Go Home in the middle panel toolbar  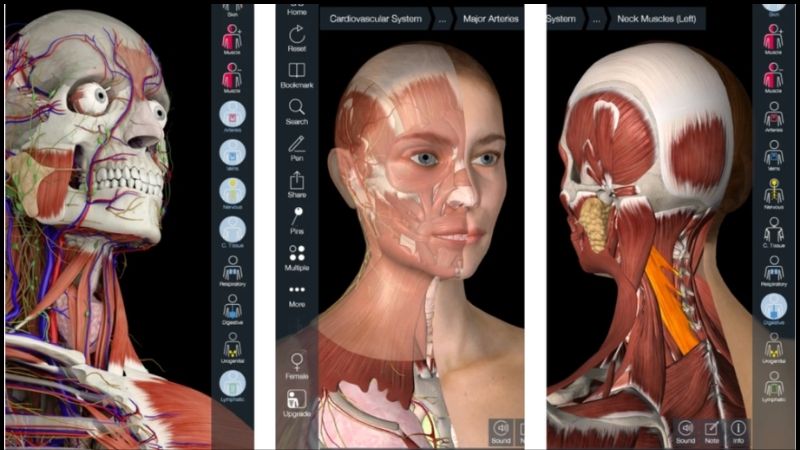click(297, 9)
